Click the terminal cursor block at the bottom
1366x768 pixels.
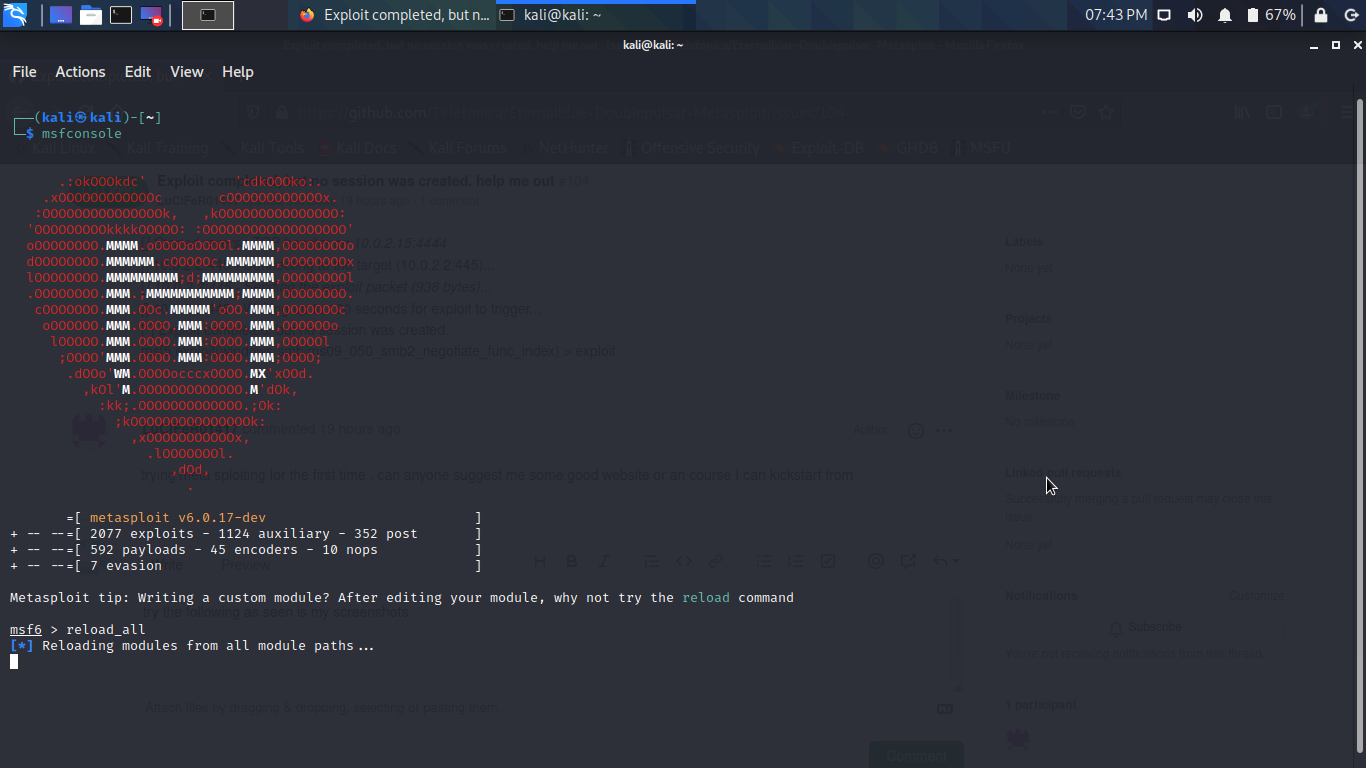pyautogui.click(x=14, y=661)
